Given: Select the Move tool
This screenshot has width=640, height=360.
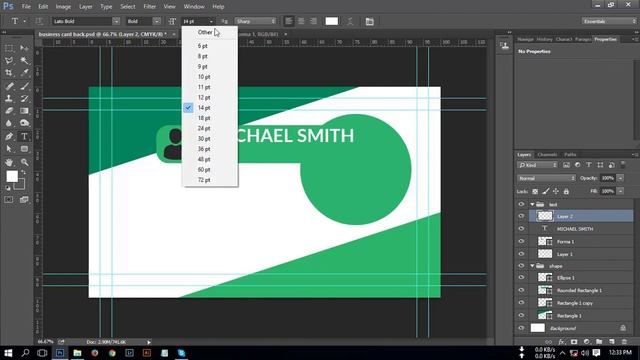Looking at the screenshot, I should point(24,49).
